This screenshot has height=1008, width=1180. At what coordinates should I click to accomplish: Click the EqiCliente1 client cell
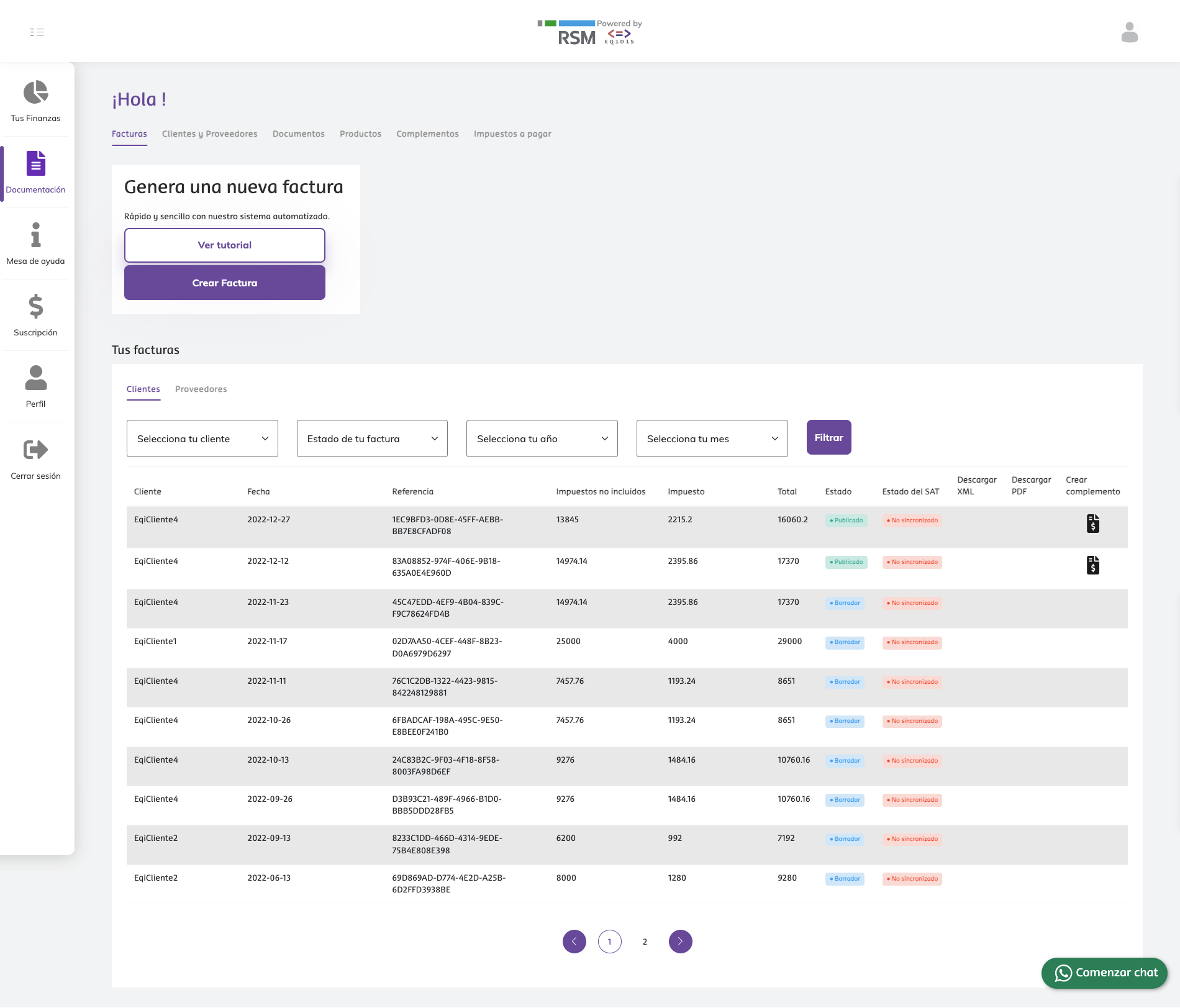[x=156, y=642]
